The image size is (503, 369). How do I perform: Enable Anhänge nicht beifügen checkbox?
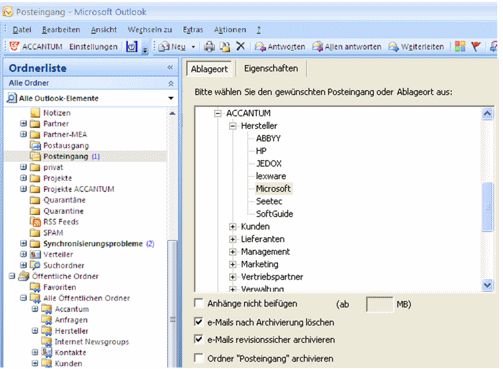coord(199,303)
